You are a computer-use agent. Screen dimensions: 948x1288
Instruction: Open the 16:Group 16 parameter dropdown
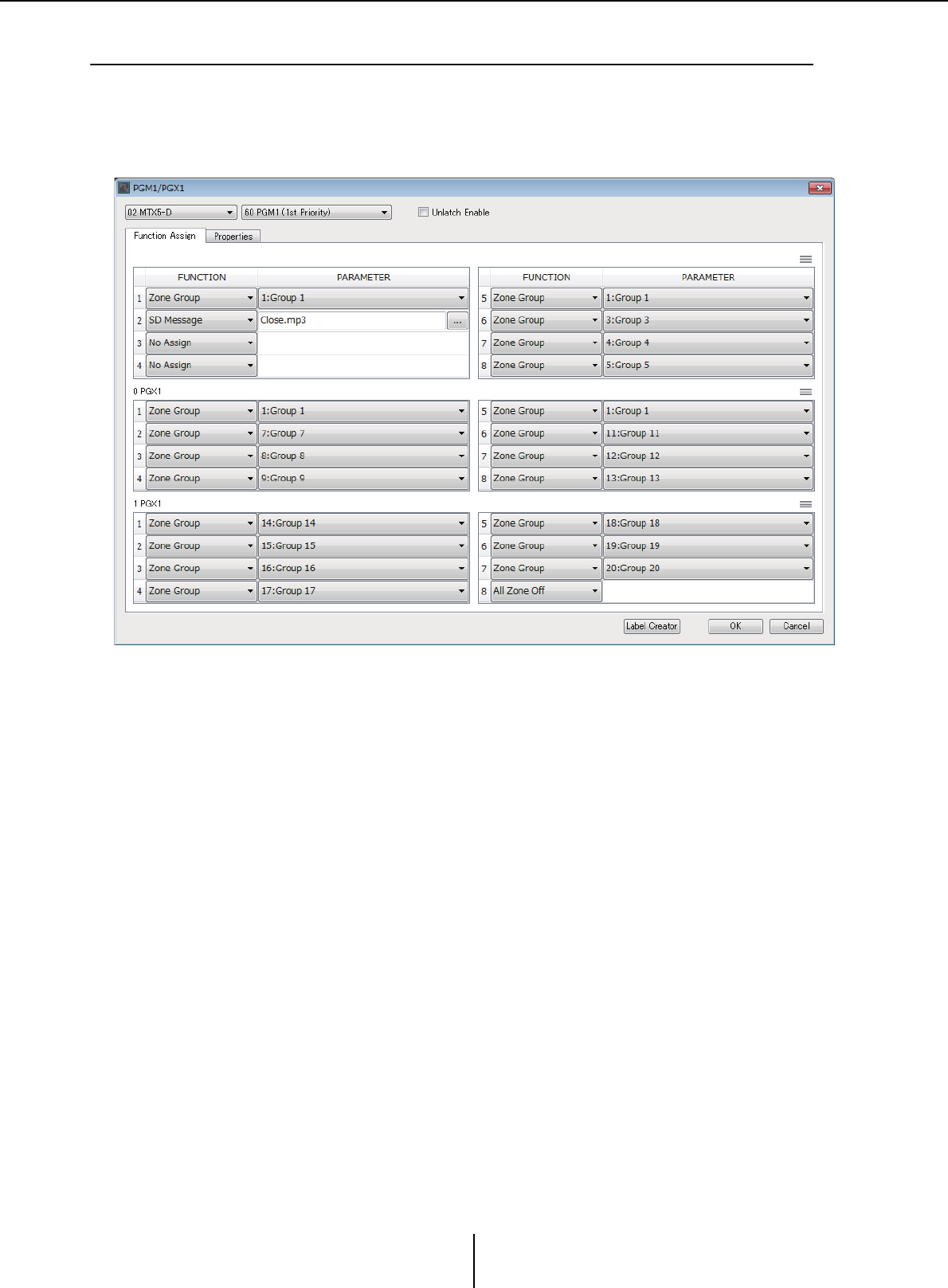pyautogui.click(x=363, y=568)
